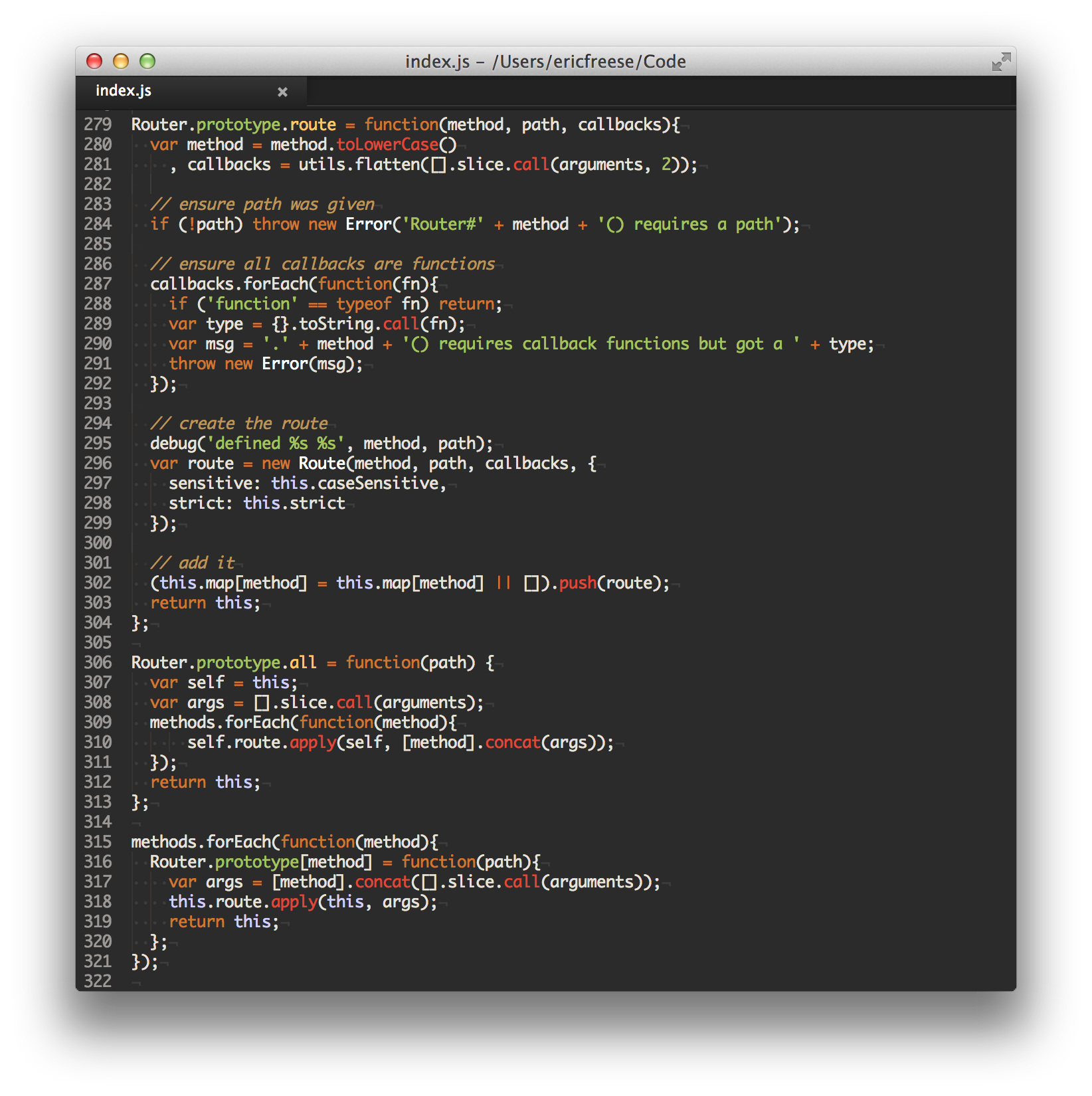The image size is (1092, 1096).
Task: Click 'this.strict' on line 298
Action: [x=294, y=503]
